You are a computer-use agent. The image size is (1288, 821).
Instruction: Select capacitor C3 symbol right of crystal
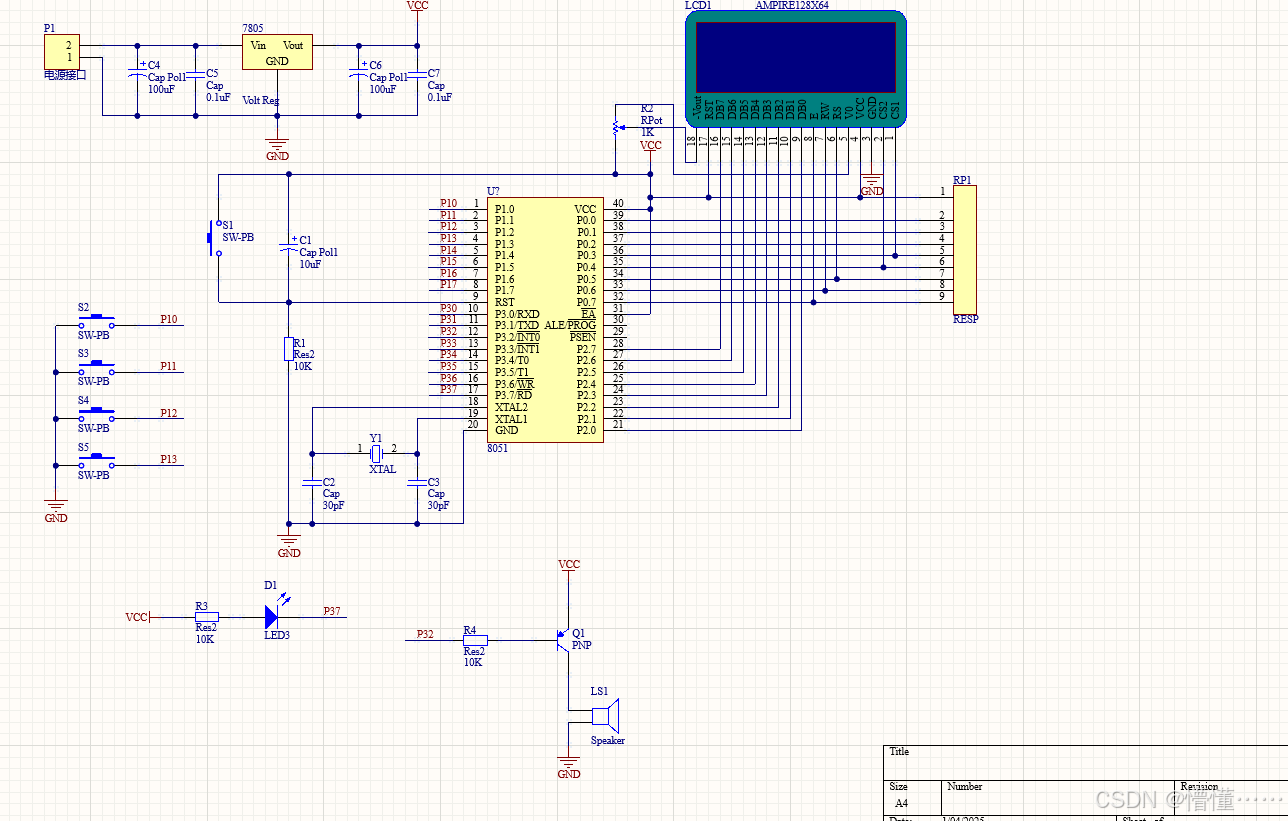click(417, 483)
